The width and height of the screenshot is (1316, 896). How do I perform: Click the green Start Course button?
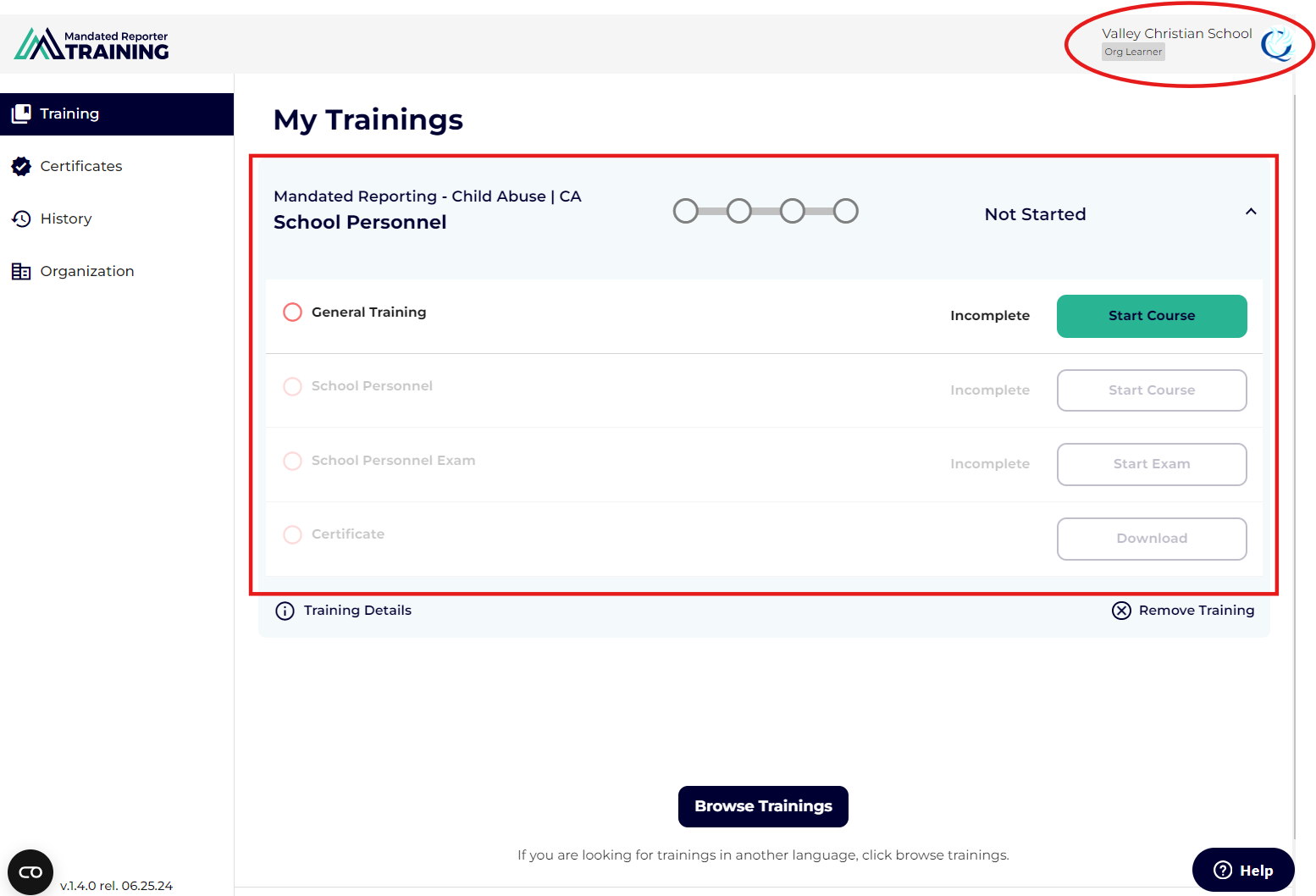point(1152,316)
